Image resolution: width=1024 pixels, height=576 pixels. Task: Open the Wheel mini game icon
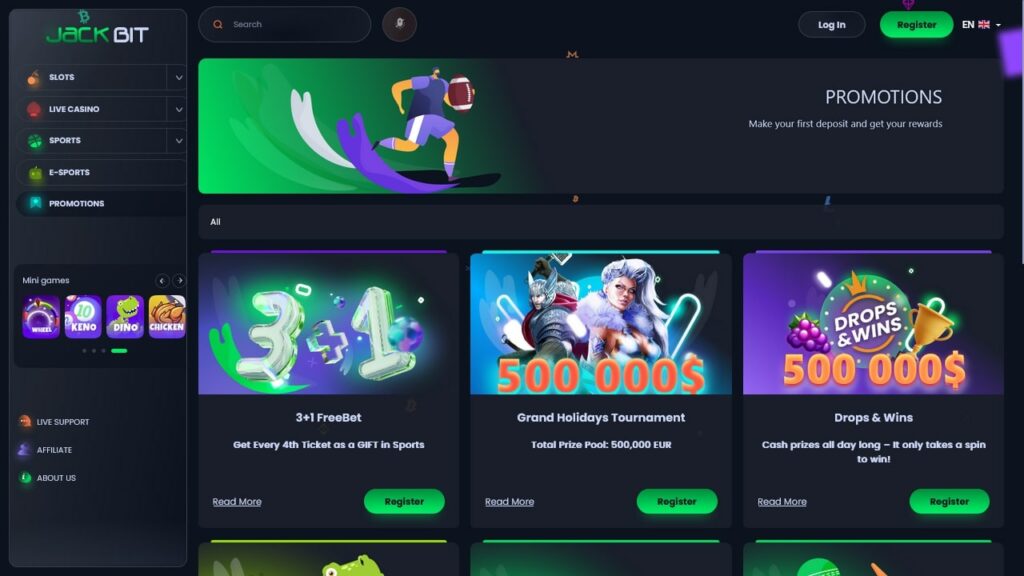pos(41,317)
